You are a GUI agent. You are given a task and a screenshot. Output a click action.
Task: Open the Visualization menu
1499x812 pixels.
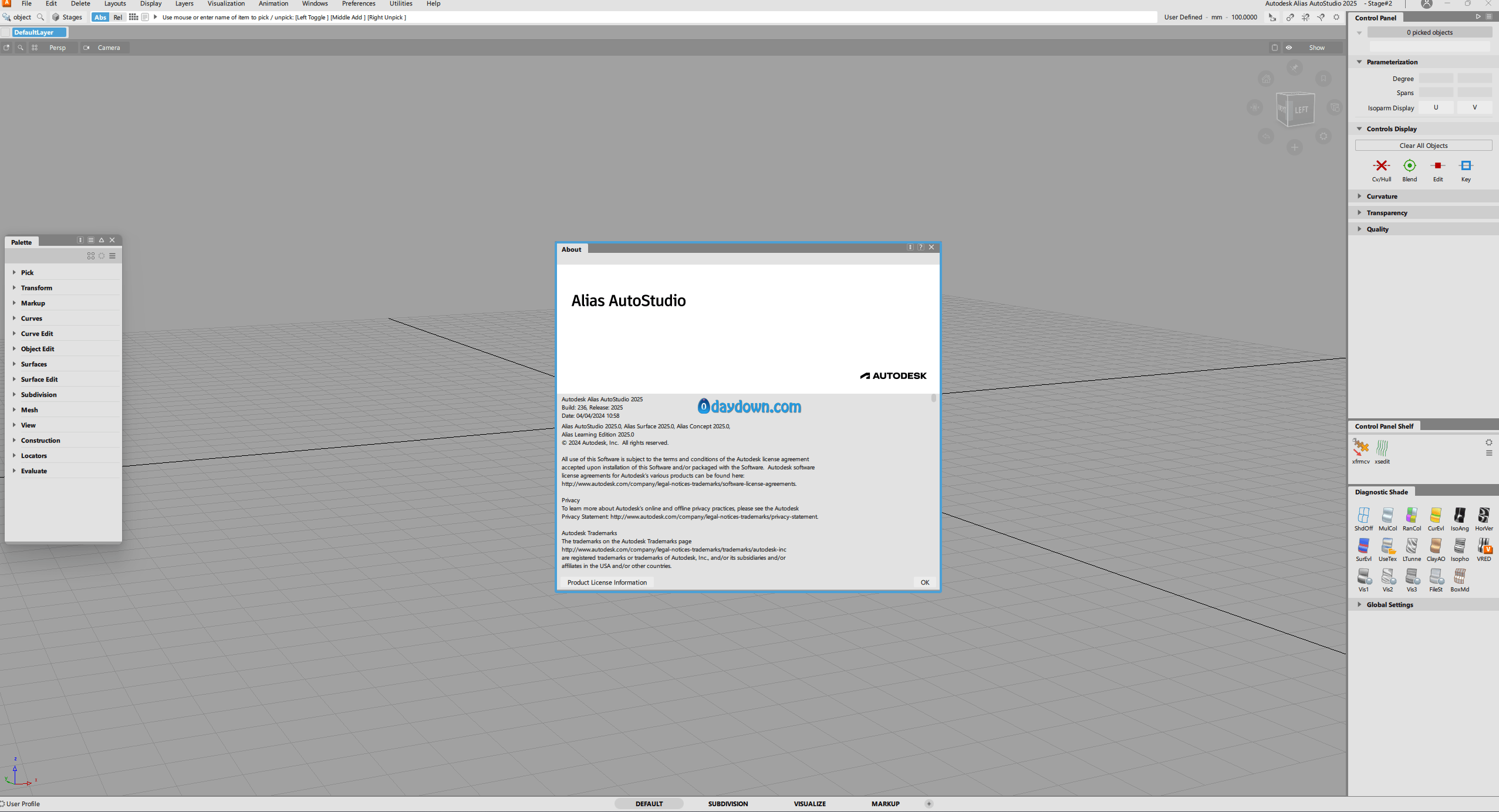click(226, 4)
